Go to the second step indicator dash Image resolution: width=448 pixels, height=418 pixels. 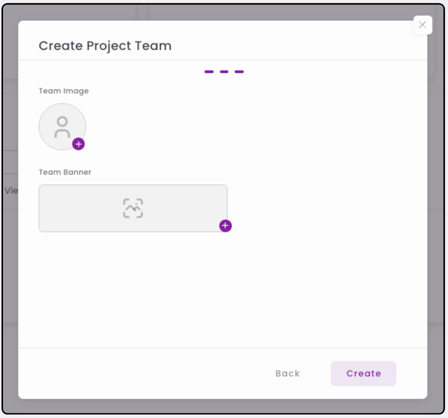click(224, 72)
